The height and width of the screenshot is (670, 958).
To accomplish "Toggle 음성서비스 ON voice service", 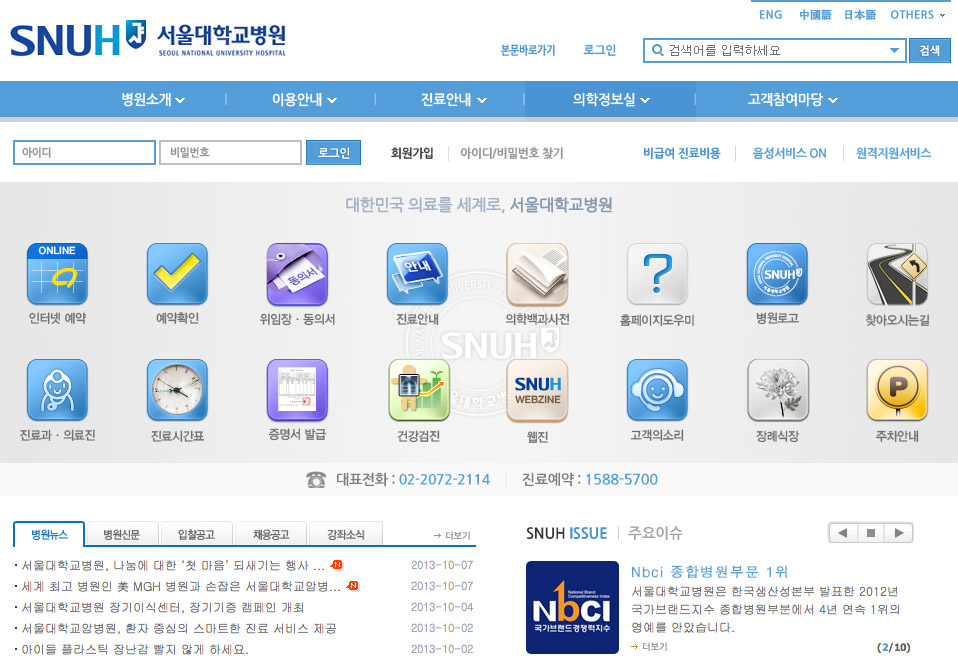I will coord(789,153).
